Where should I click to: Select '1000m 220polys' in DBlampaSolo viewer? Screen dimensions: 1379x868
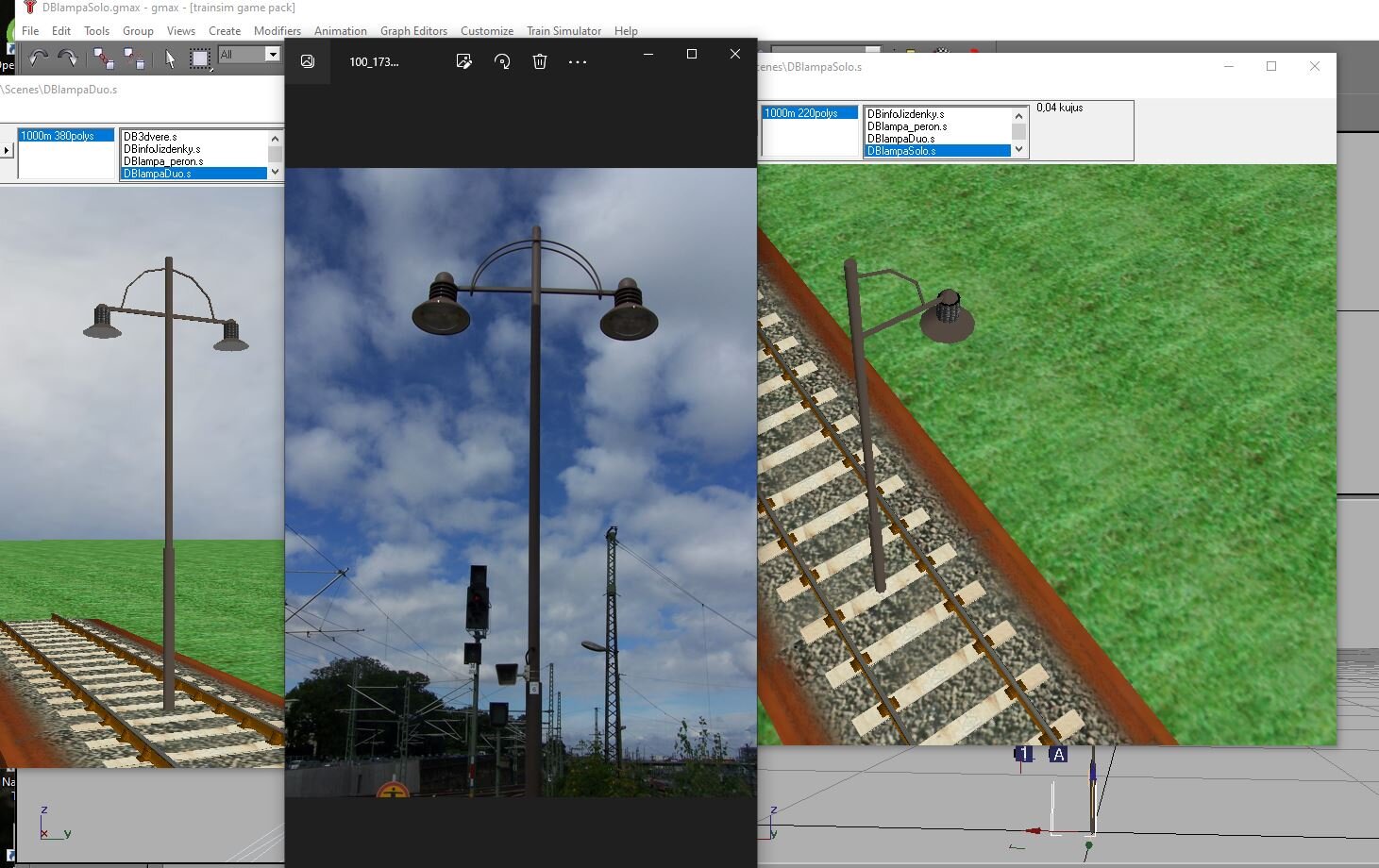(x=810, y=113)
